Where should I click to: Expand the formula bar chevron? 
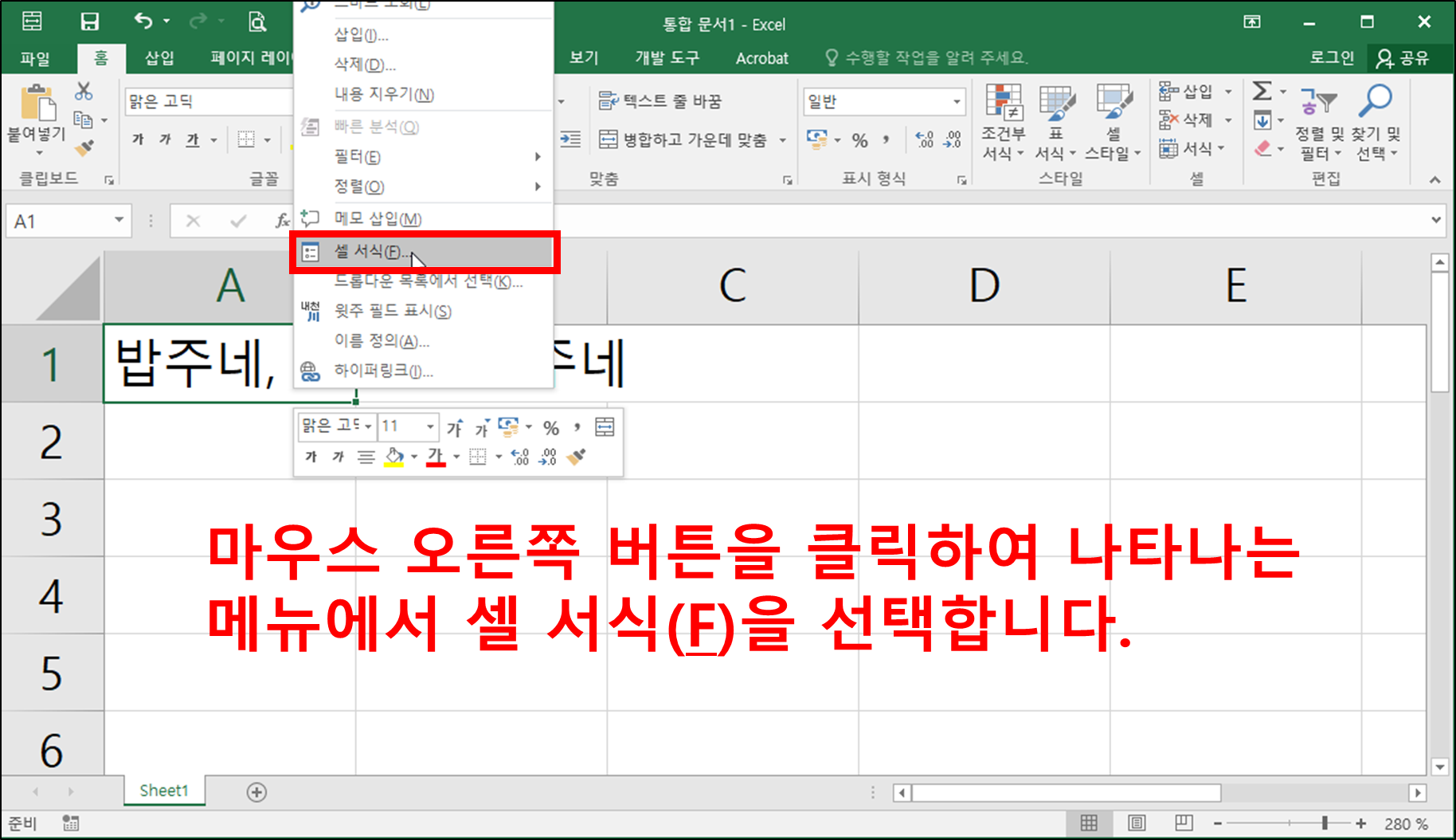[1436, 220]
